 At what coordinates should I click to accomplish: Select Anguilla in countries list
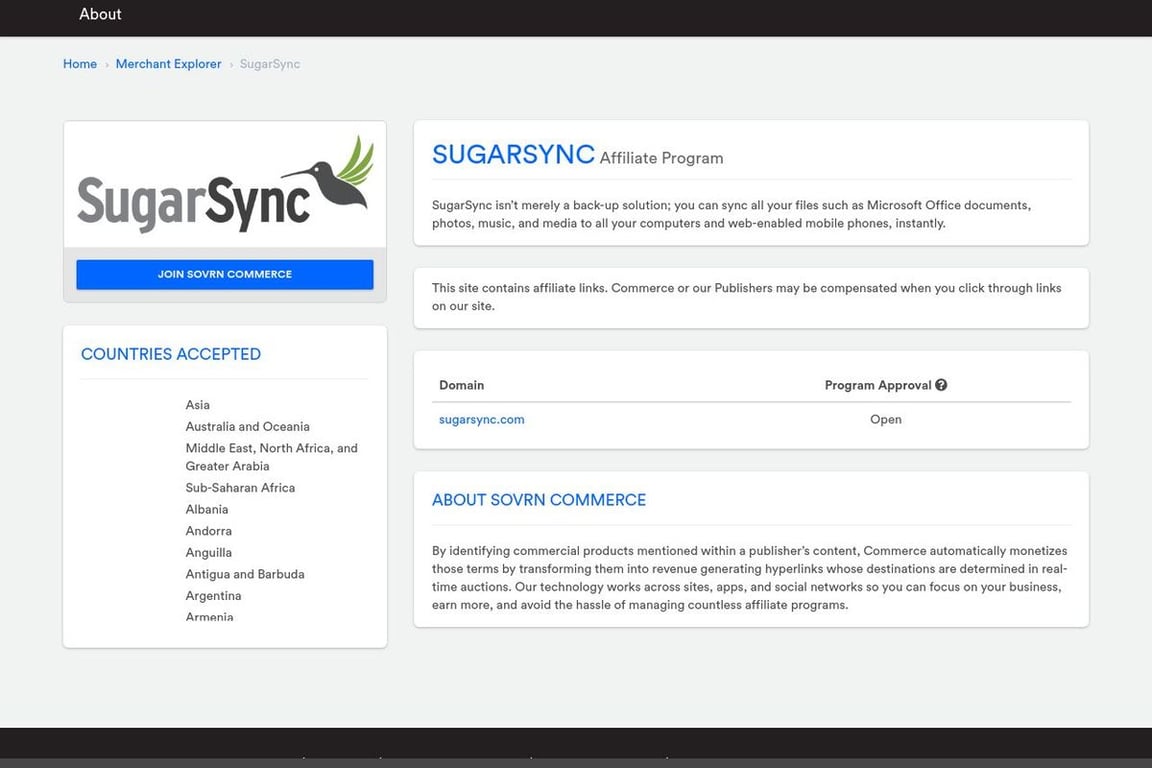tap(209, 553)
